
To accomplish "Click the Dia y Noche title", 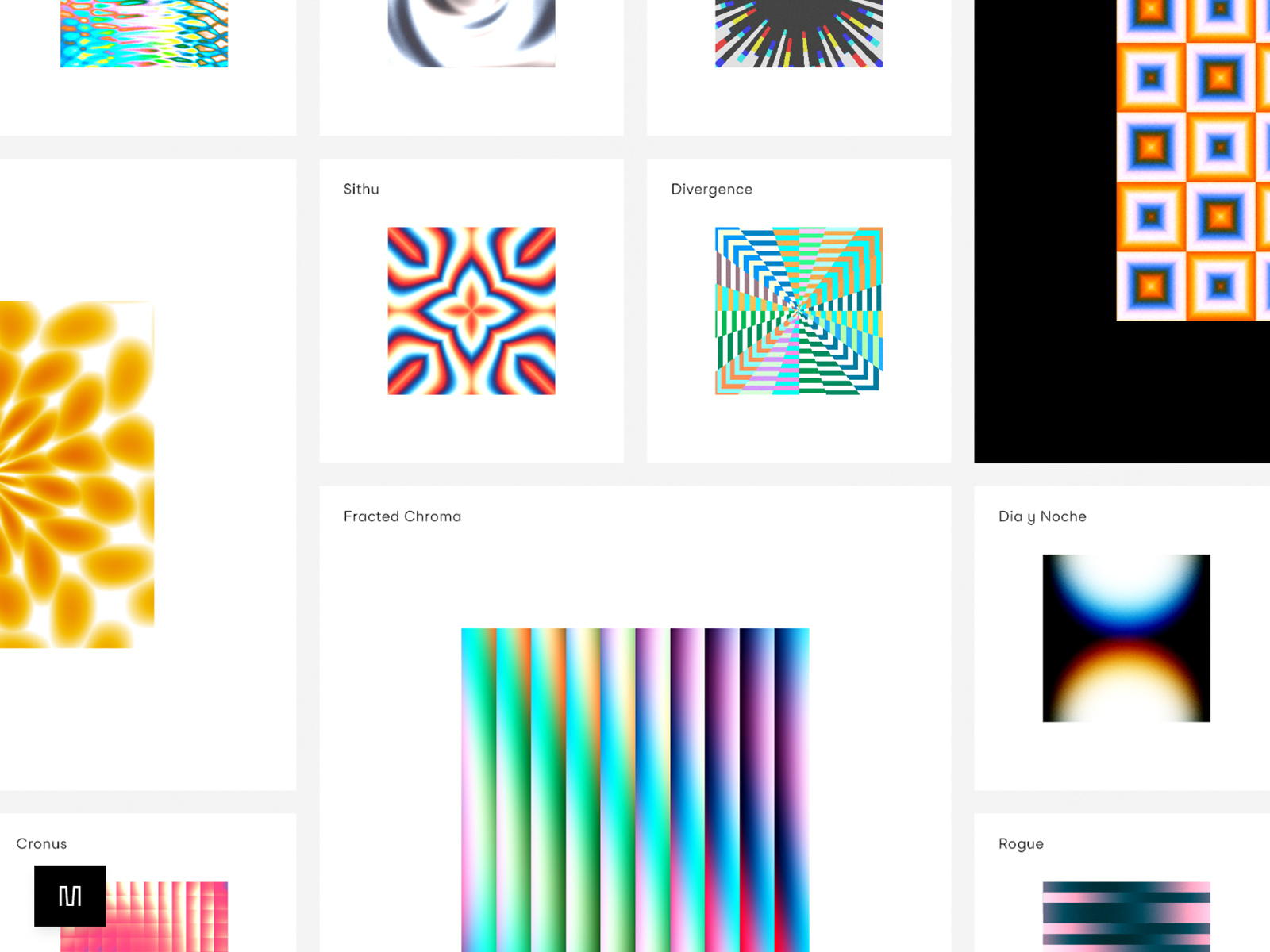I will pos(1042,516).
